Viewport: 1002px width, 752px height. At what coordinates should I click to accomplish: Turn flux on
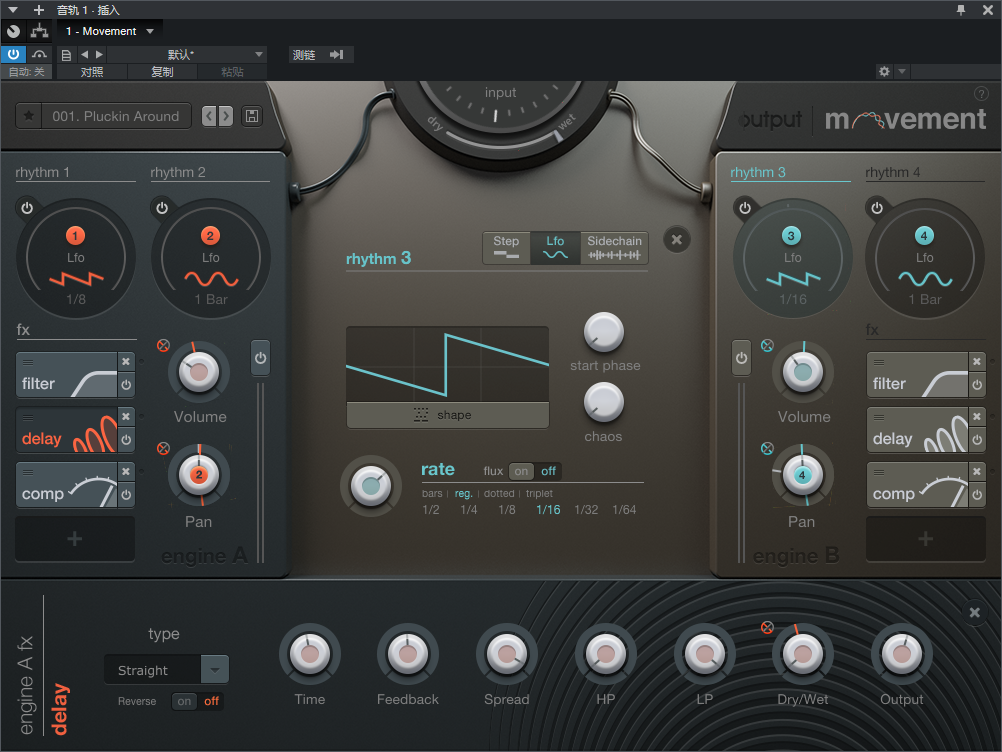[521, 472]
